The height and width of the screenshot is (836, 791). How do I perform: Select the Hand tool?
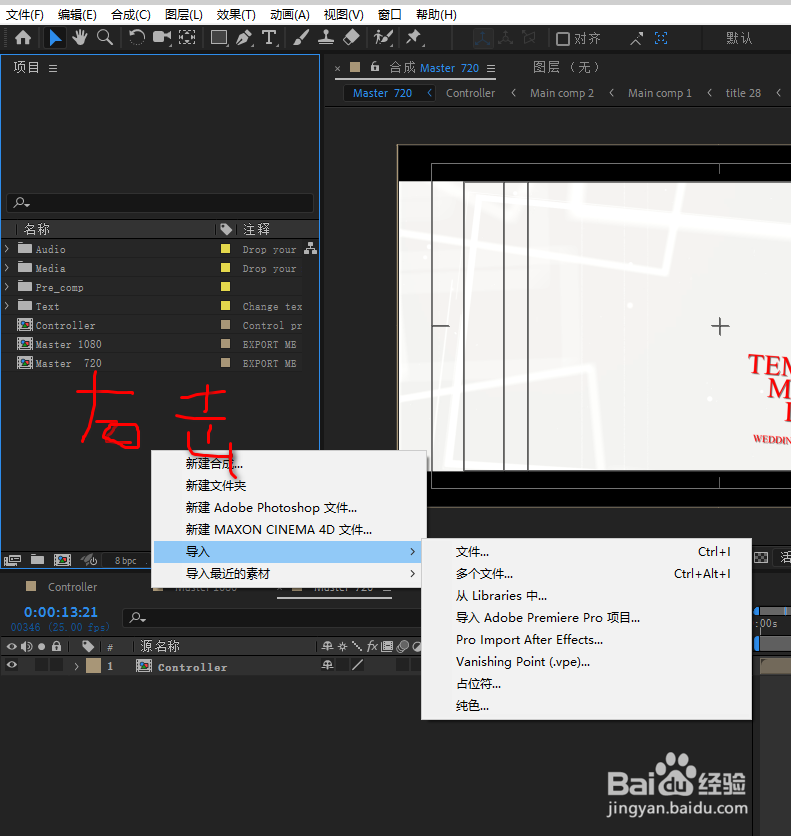pos(80,38)
